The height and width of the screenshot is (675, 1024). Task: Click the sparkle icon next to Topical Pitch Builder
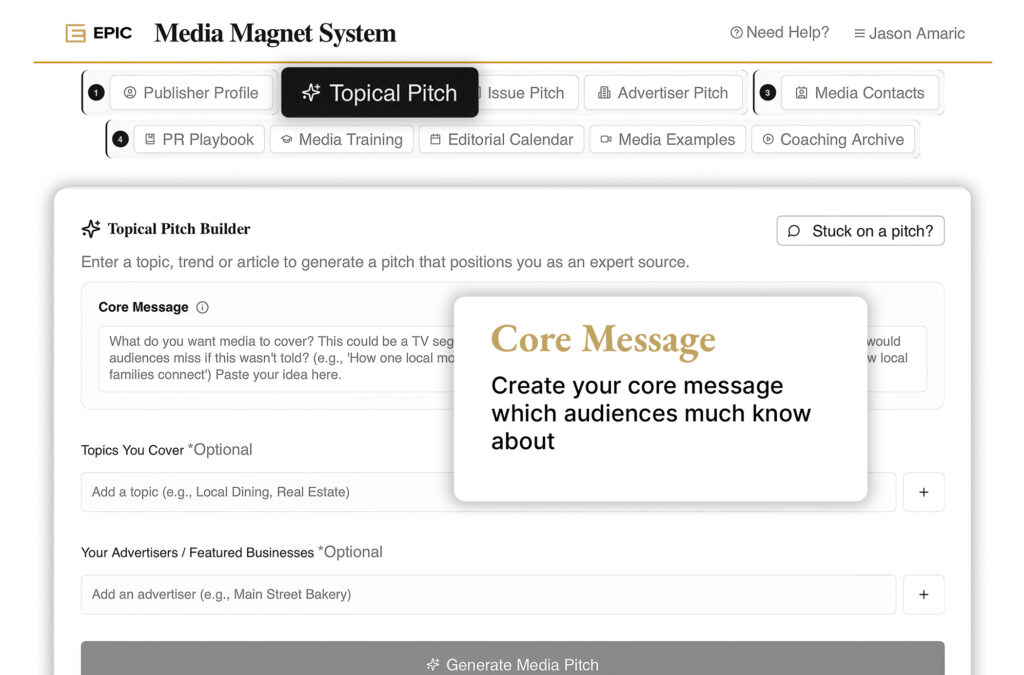91,229
